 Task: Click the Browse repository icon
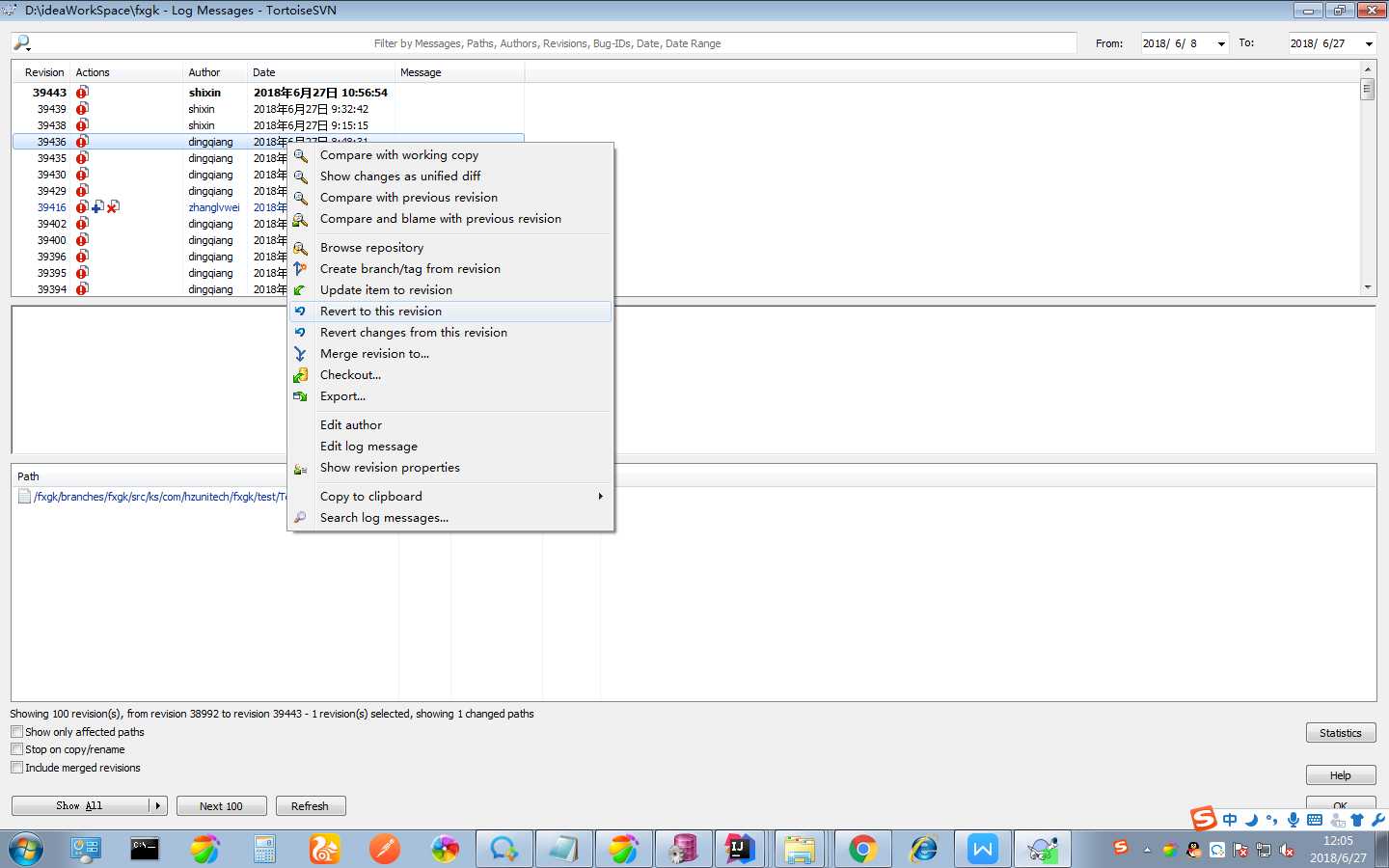click(x=301, y=248)
